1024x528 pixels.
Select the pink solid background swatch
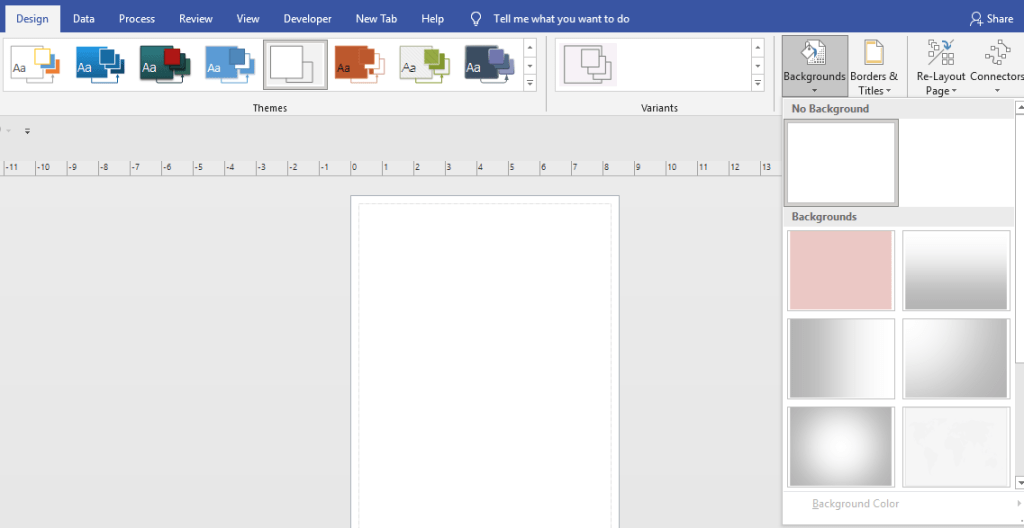pos(840,270)
